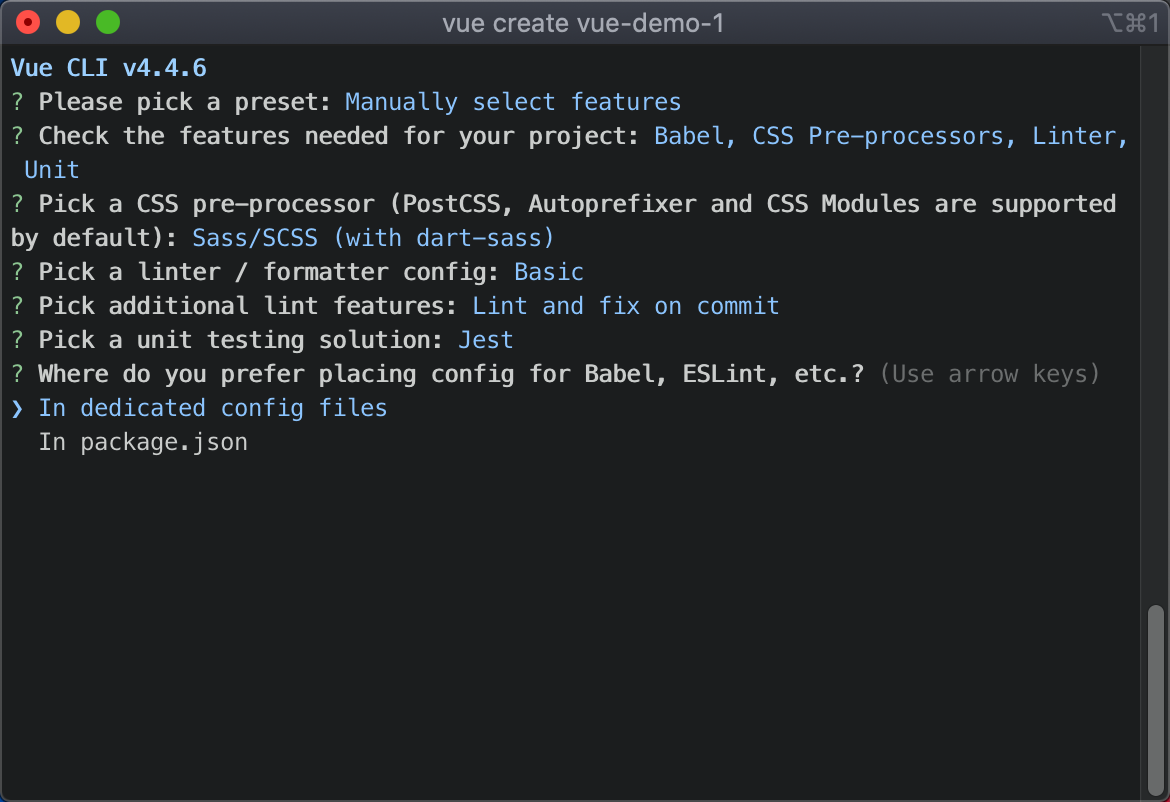Click the selection arrow prompt cursor
Viewport: 1170px width, 802px height.
pos(17,409)
